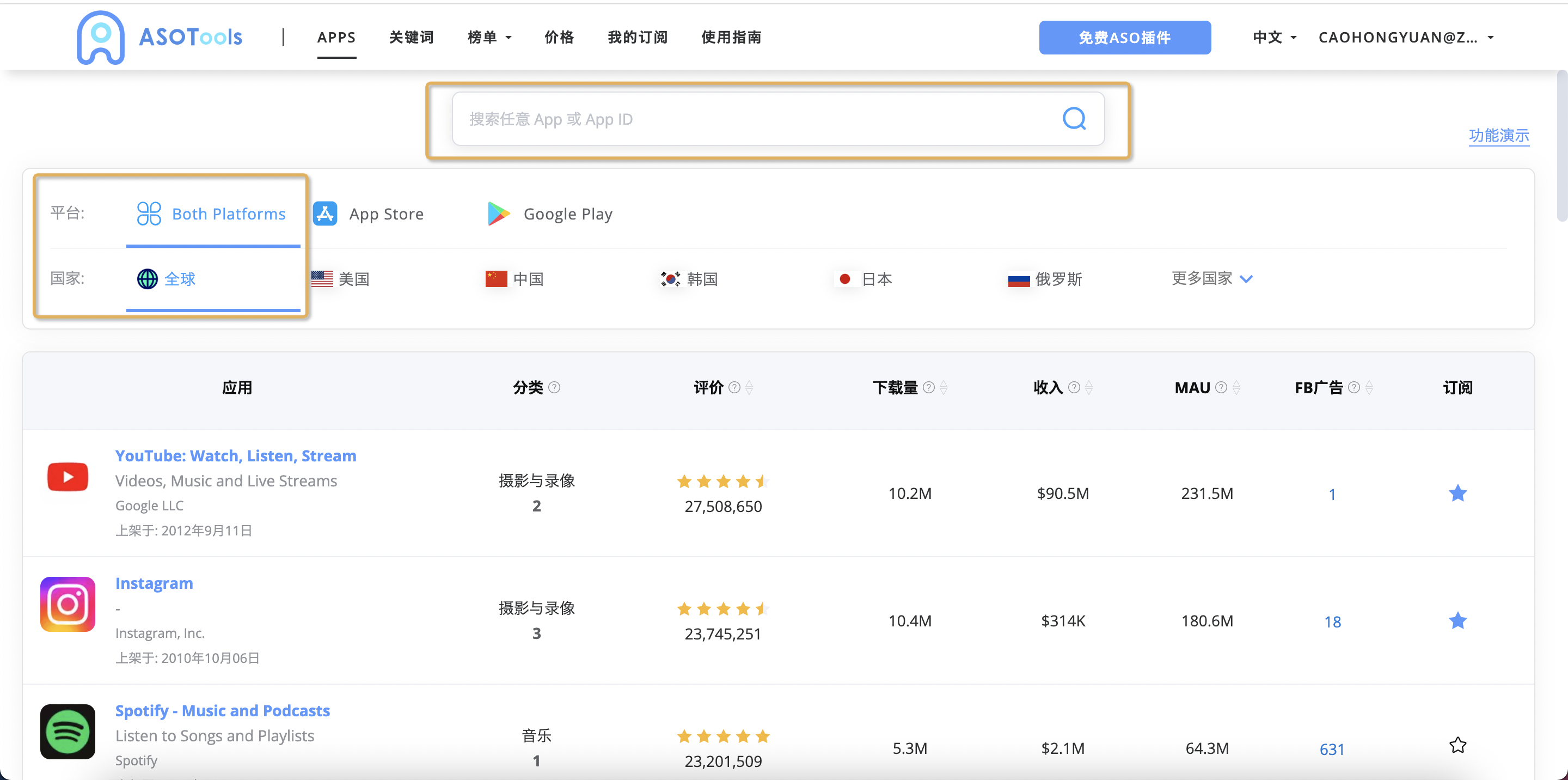The image size is (1568, 780).
Task: Click the help icon next to MAU
Action: pyautogui.click(x=1221, y=387)
